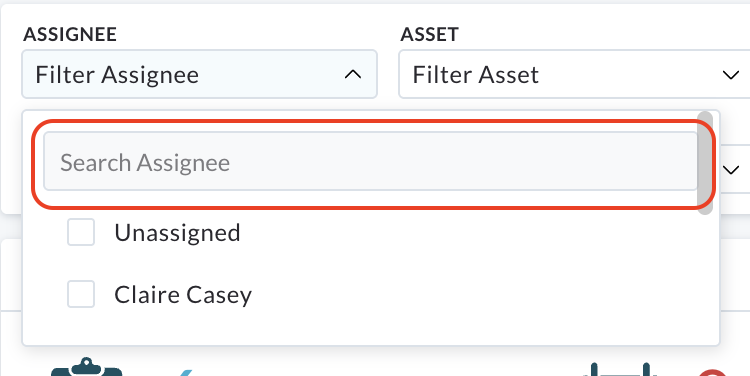750x376 pixels.
Task: Open the Filter Assignee dropdown field
Action: 199,74
